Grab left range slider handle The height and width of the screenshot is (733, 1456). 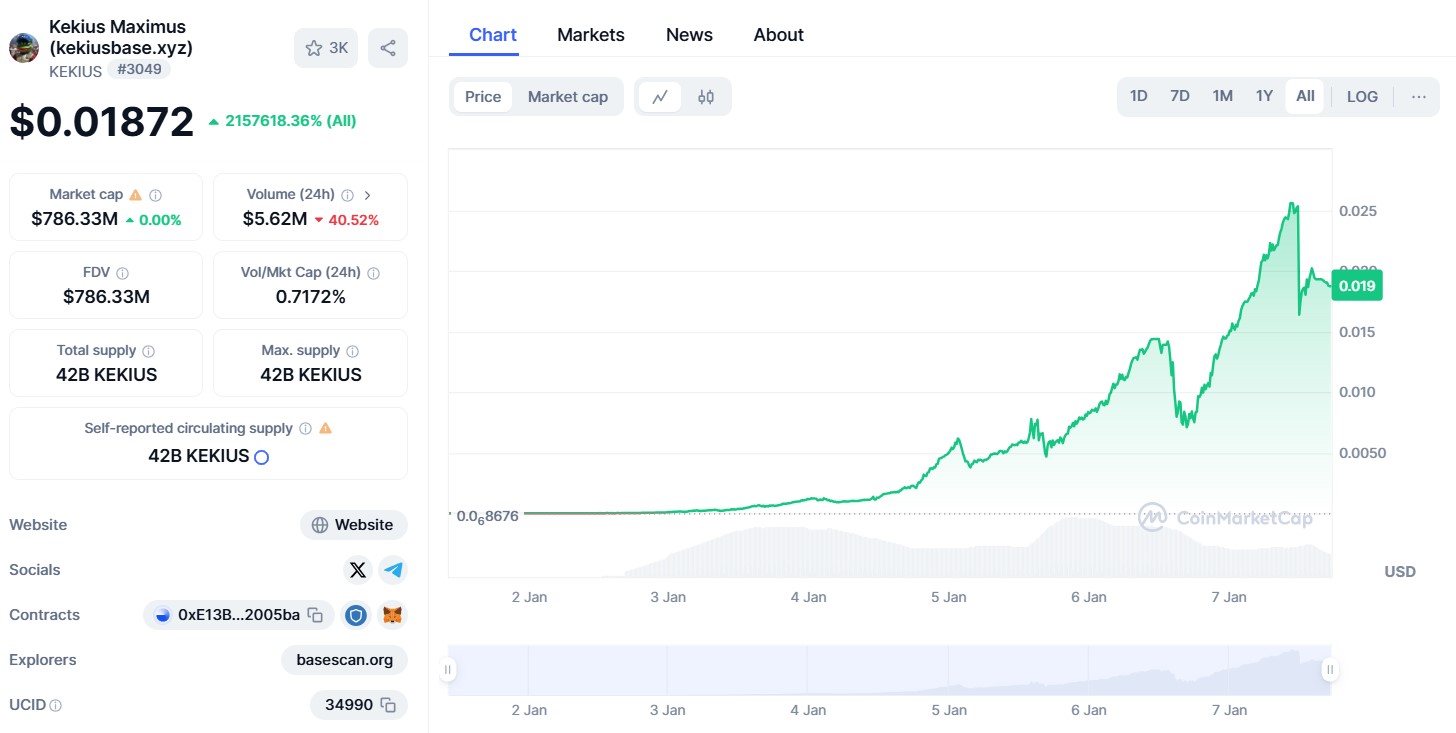(448, 669)
